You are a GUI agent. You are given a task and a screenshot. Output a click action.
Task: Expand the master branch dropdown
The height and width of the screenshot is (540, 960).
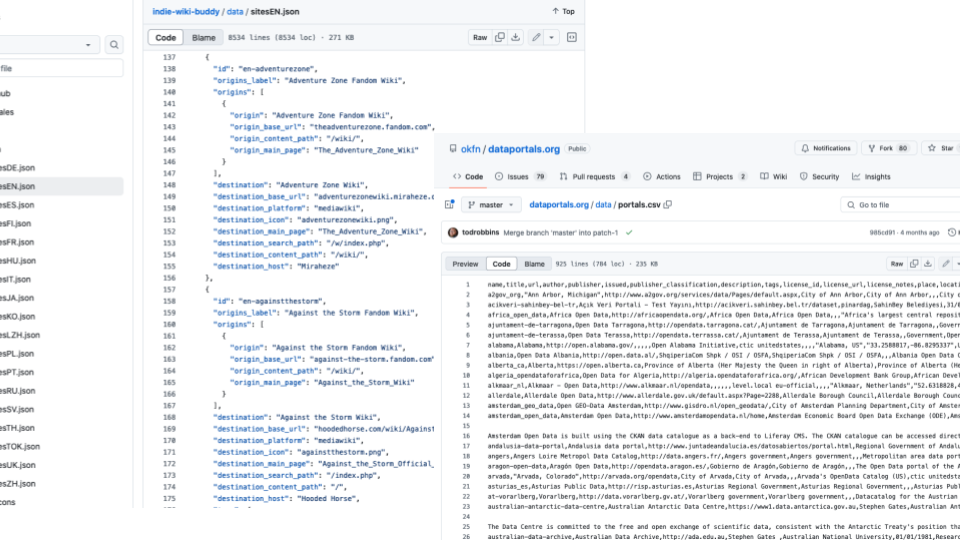pyautogui.click(x=491, y=204)
